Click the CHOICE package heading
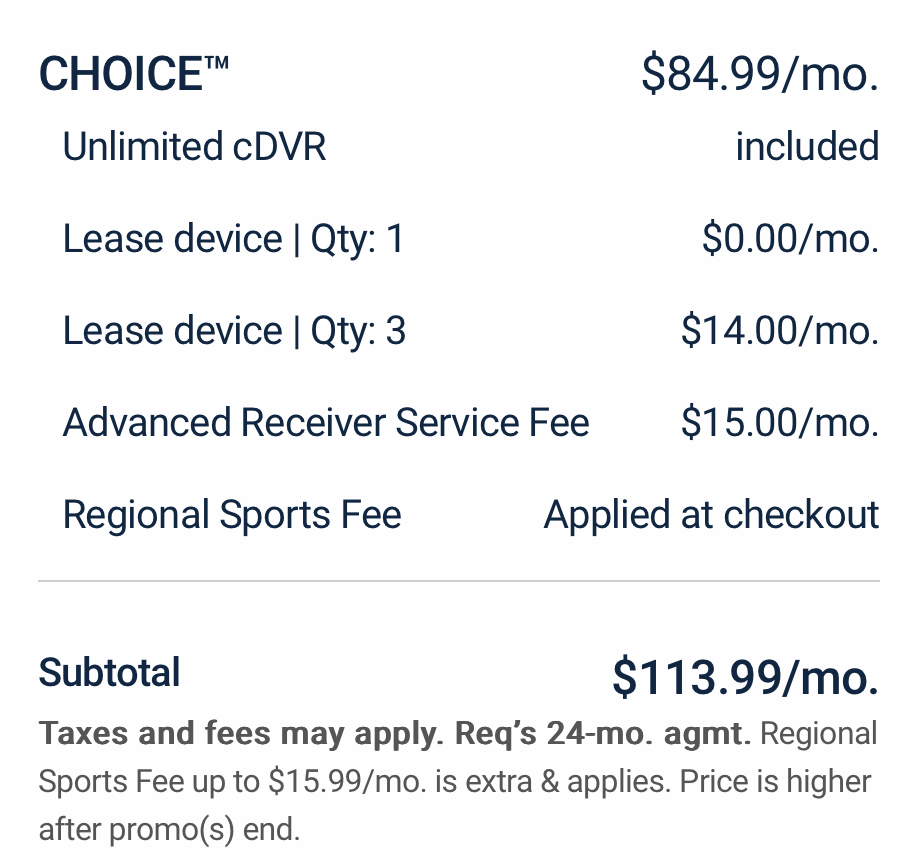 133,75
